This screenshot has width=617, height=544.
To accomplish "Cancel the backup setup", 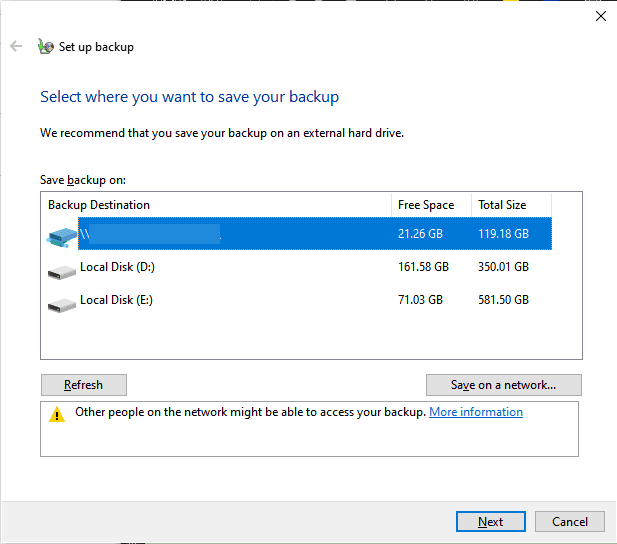I will 570,521.
